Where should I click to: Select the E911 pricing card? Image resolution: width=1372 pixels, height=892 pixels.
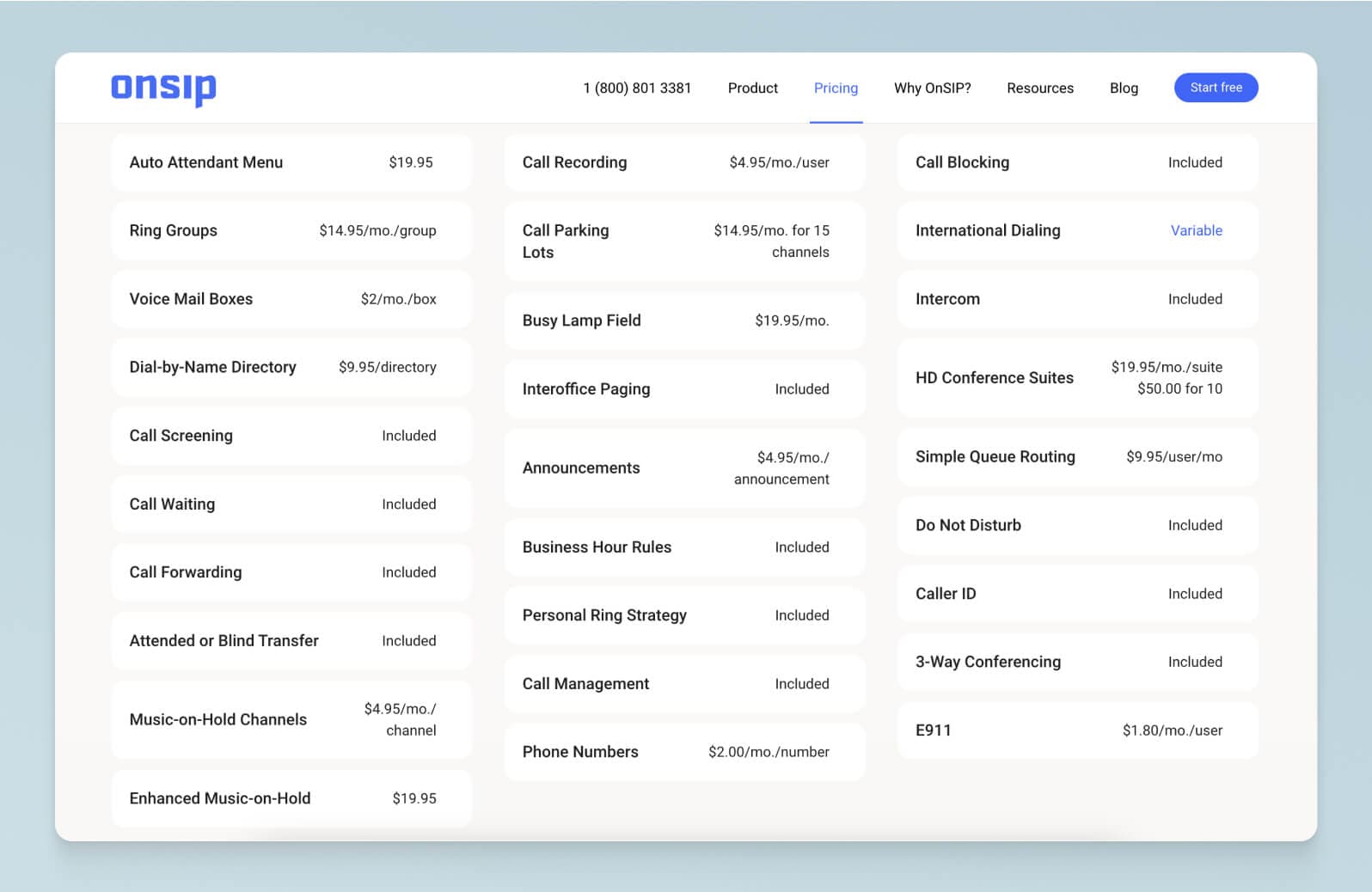click(1076, 730)
